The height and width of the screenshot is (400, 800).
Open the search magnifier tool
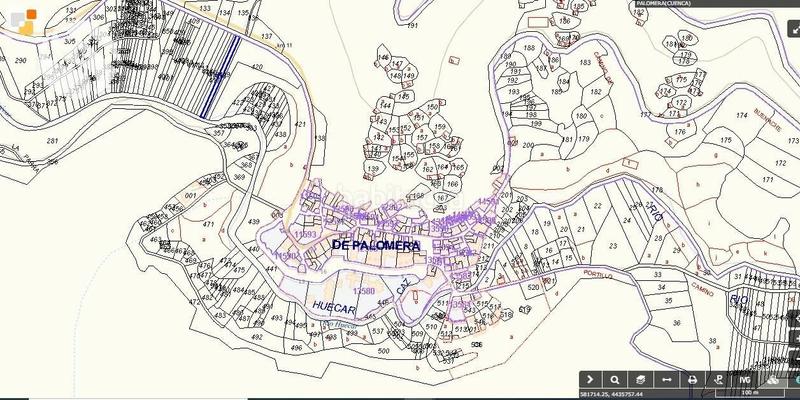click(x=615, y=380)
